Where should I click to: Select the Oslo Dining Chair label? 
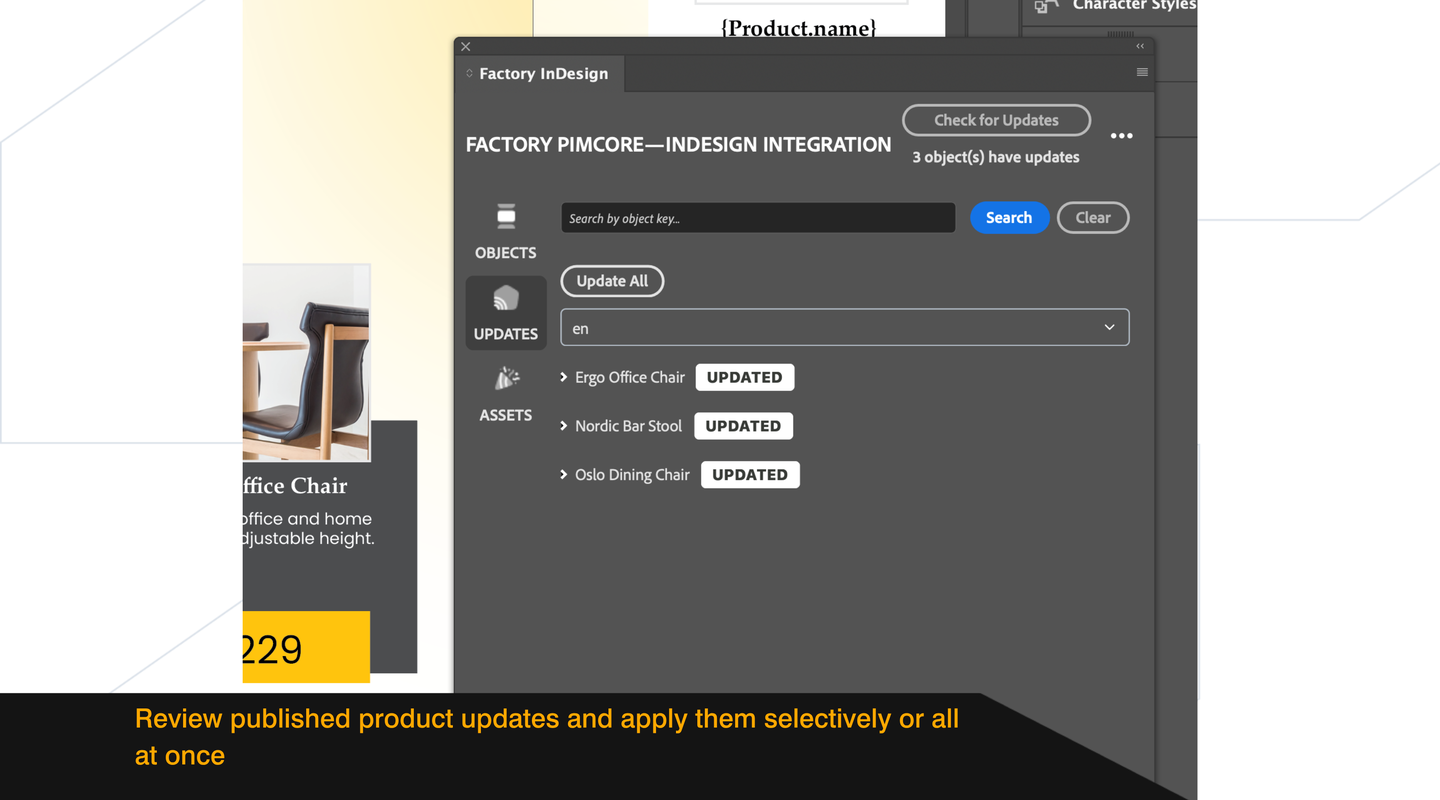(x=632, y=475)
